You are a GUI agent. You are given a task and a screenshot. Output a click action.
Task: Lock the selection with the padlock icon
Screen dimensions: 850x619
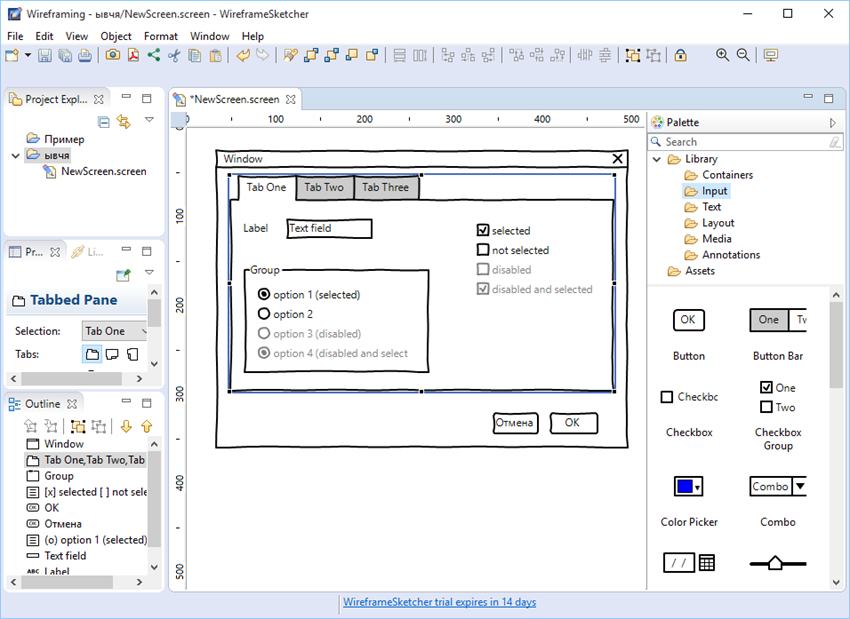(x=681, y=55)
